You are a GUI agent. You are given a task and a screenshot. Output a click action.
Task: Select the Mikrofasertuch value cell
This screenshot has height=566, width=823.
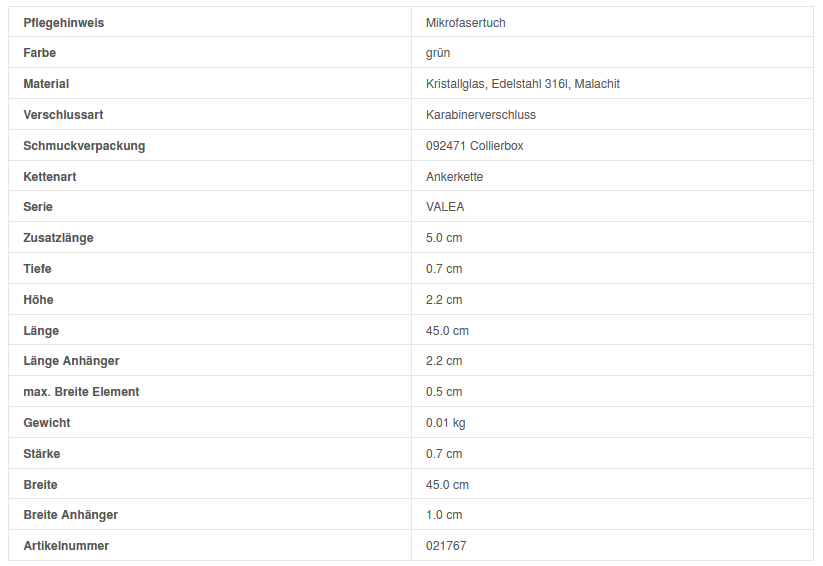465,22
